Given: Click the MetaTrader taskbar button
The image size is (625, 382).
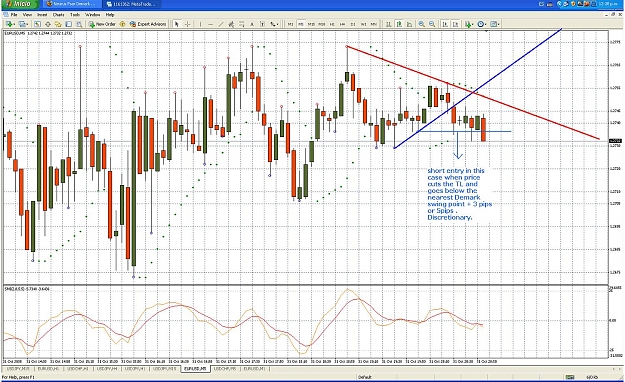Looking at the screenshot, I should (x=132, y=4).
